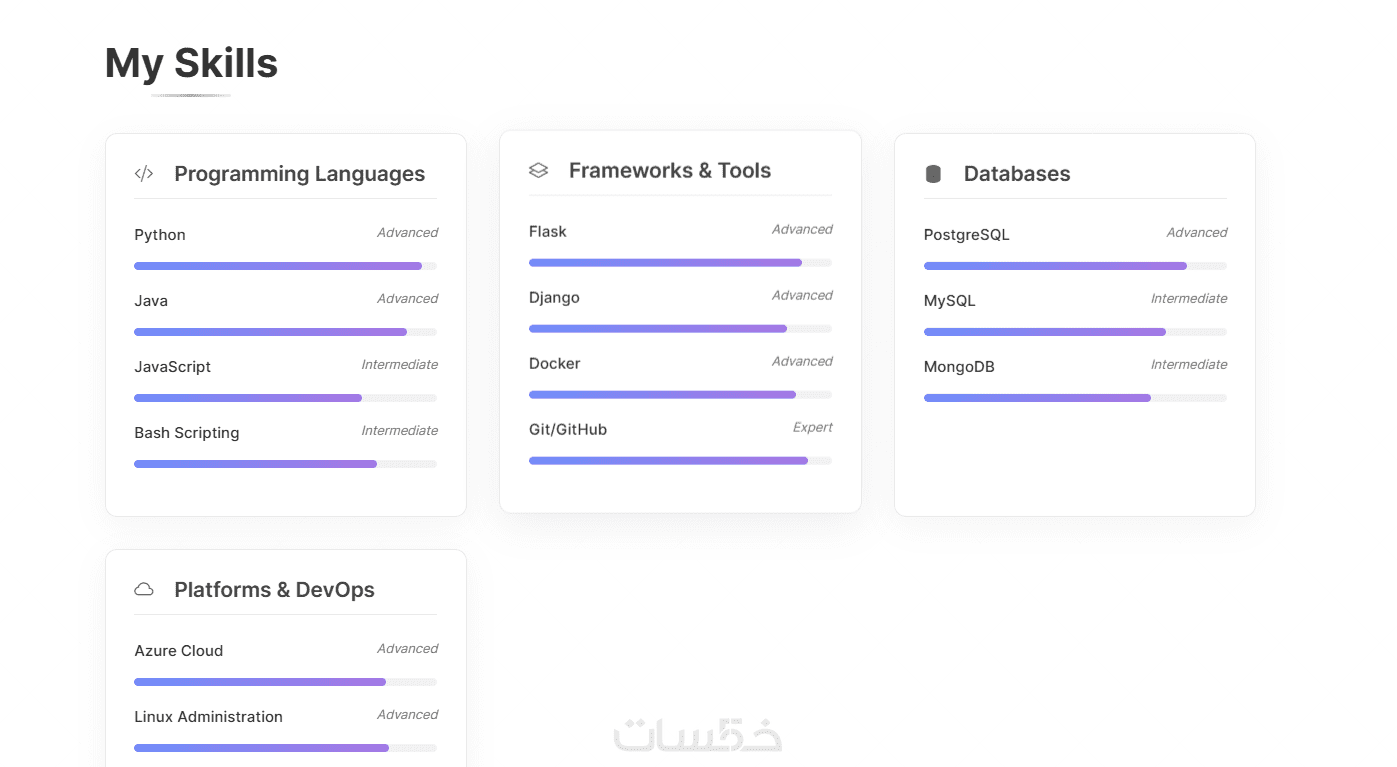Click the Python skill progress bar
The width and height of the screenshot is (1397, 767).
[x=285, y=266]
